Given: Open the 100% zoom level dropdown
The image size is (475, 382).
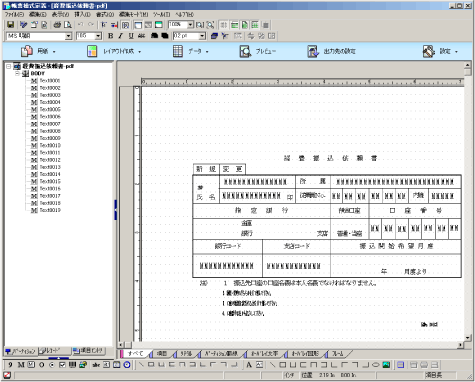Looking at the screenshot, I should (x=190, y=25).
